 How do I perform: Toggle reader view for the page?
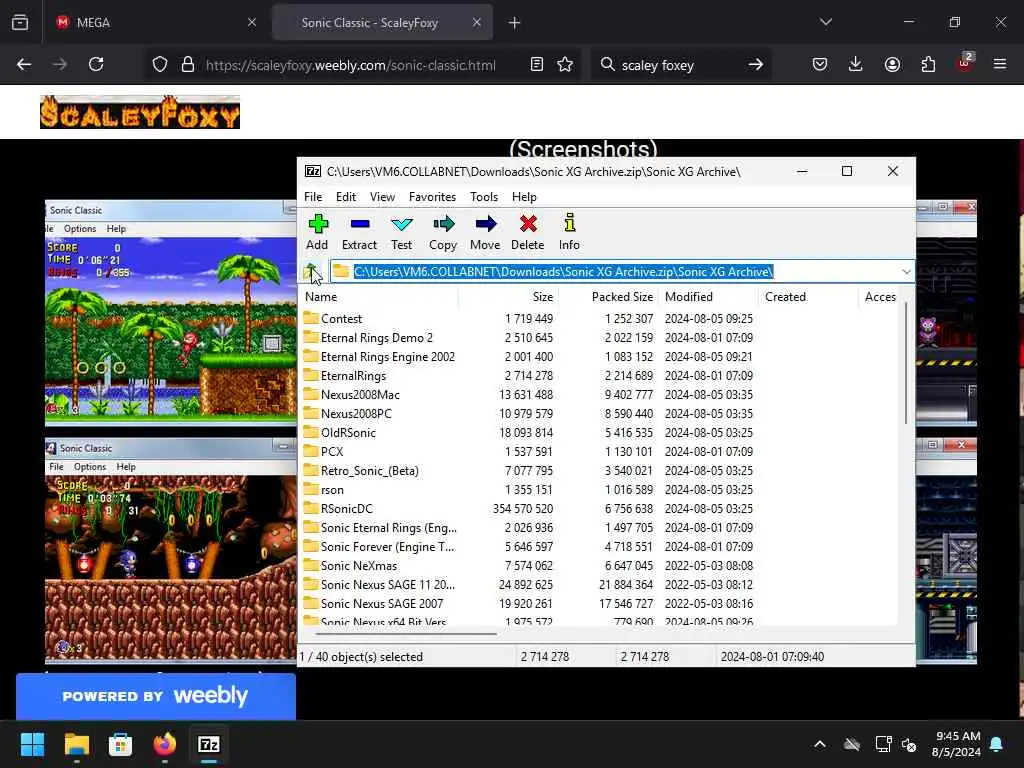(x=537, y=65)
